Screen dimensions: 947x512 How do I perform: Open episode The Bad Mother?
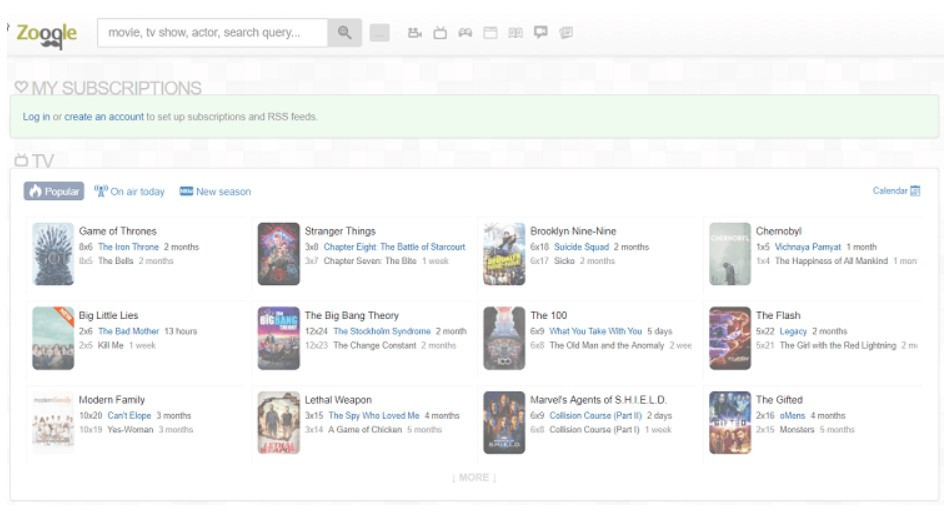click(129, 331)
